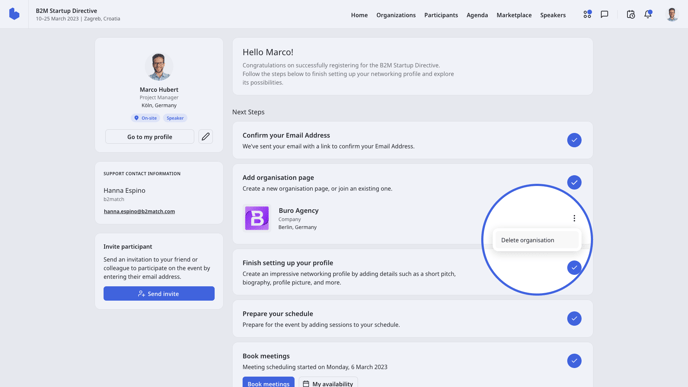
Task: Click the B2M Startup Directive event title
Action: [66, 11]
